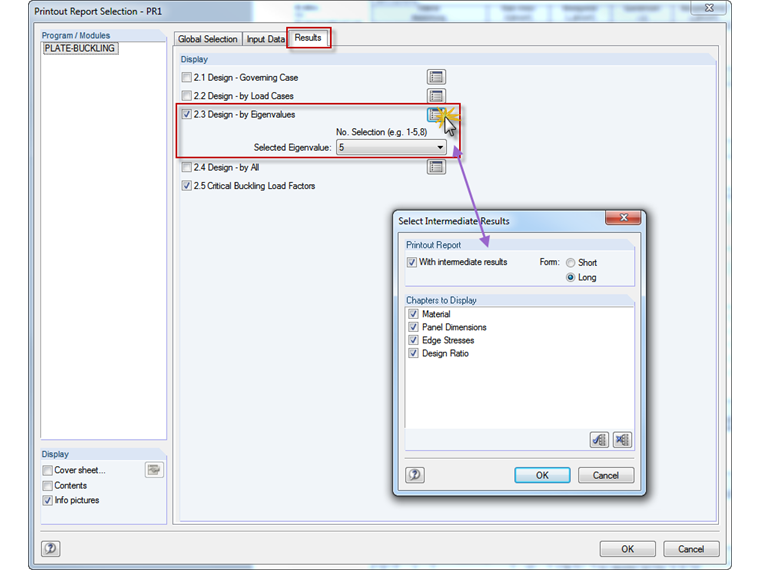Uncheck 2.5 Critical Buckling Load Factors
This screenshot has width=760, height=570.
pos(187,186)
